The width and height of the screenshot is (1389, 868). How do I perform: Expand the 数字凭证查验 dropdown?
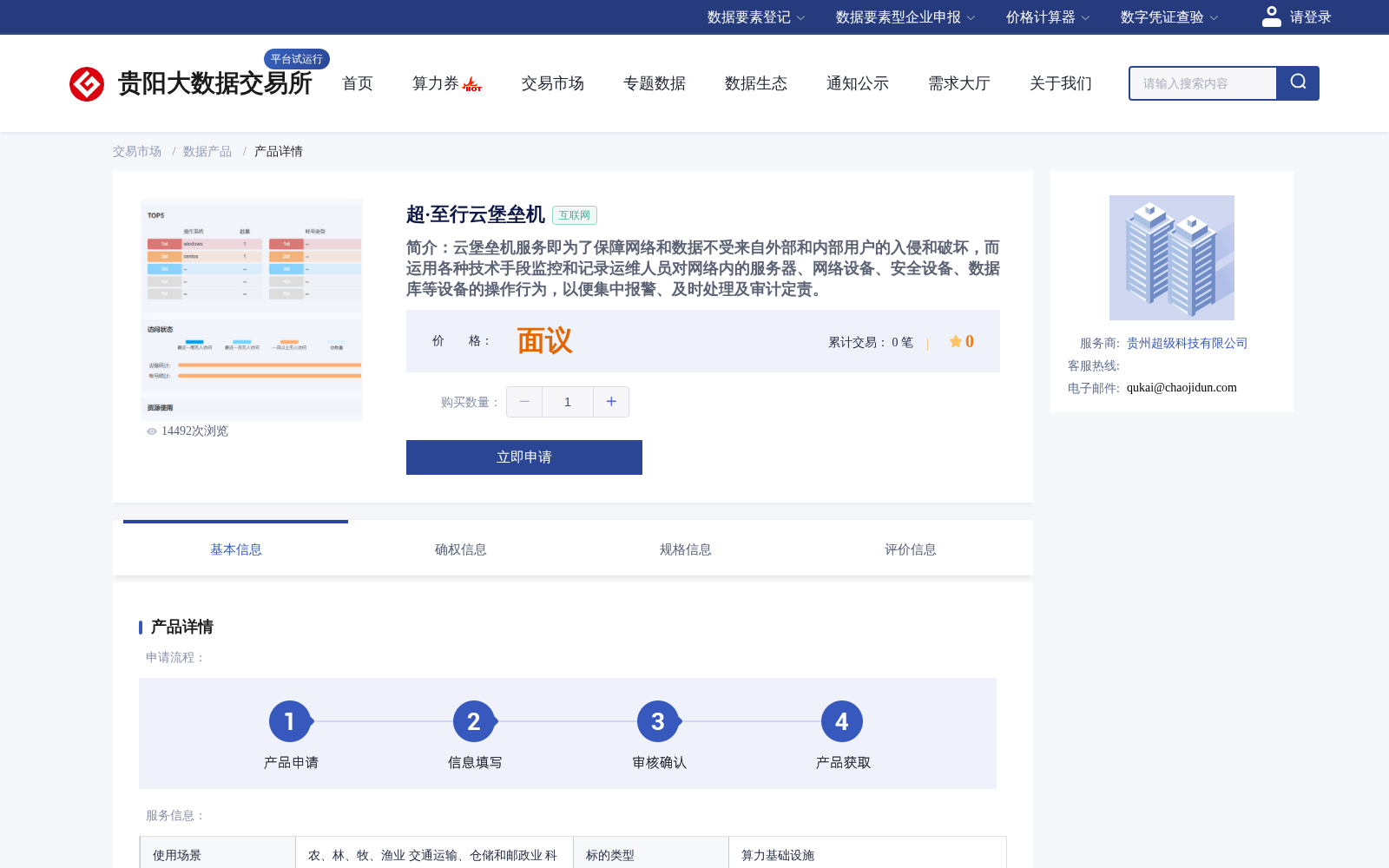point(1169,17)
